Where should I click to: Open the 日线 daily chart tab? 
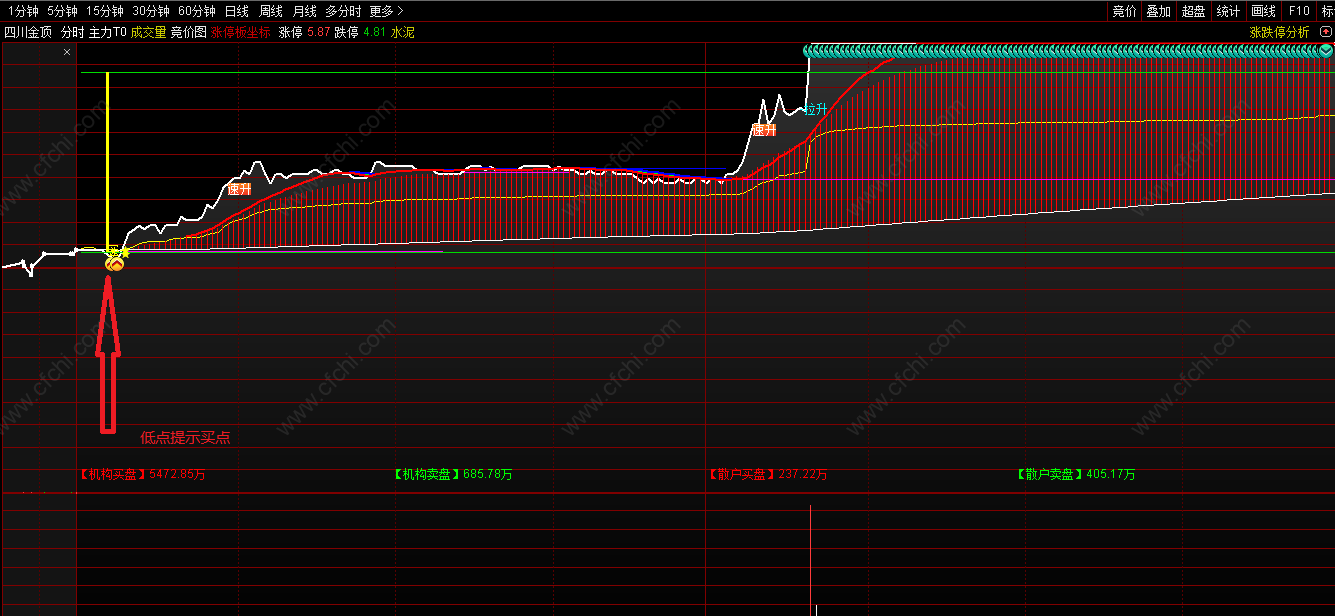click(237, 11)
